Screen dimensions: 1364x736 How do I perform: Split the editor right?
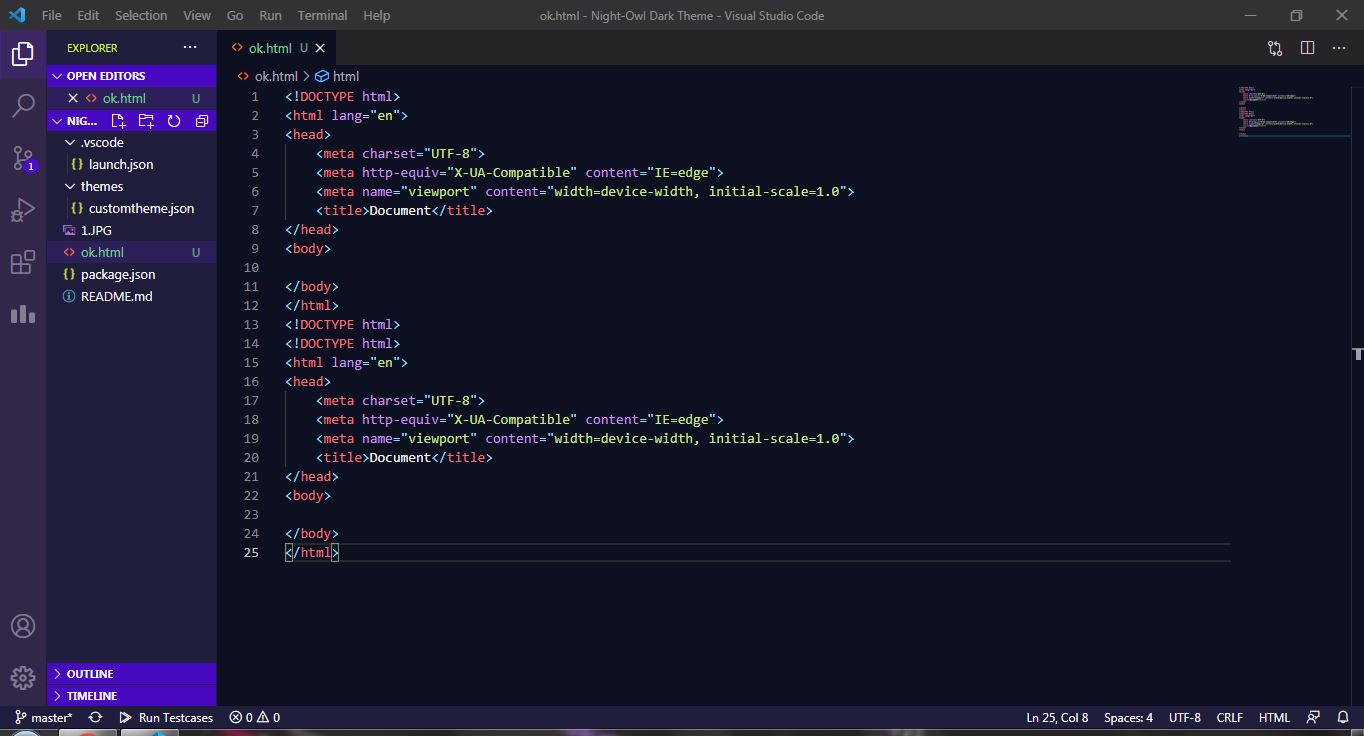(x=1307, y=48)
